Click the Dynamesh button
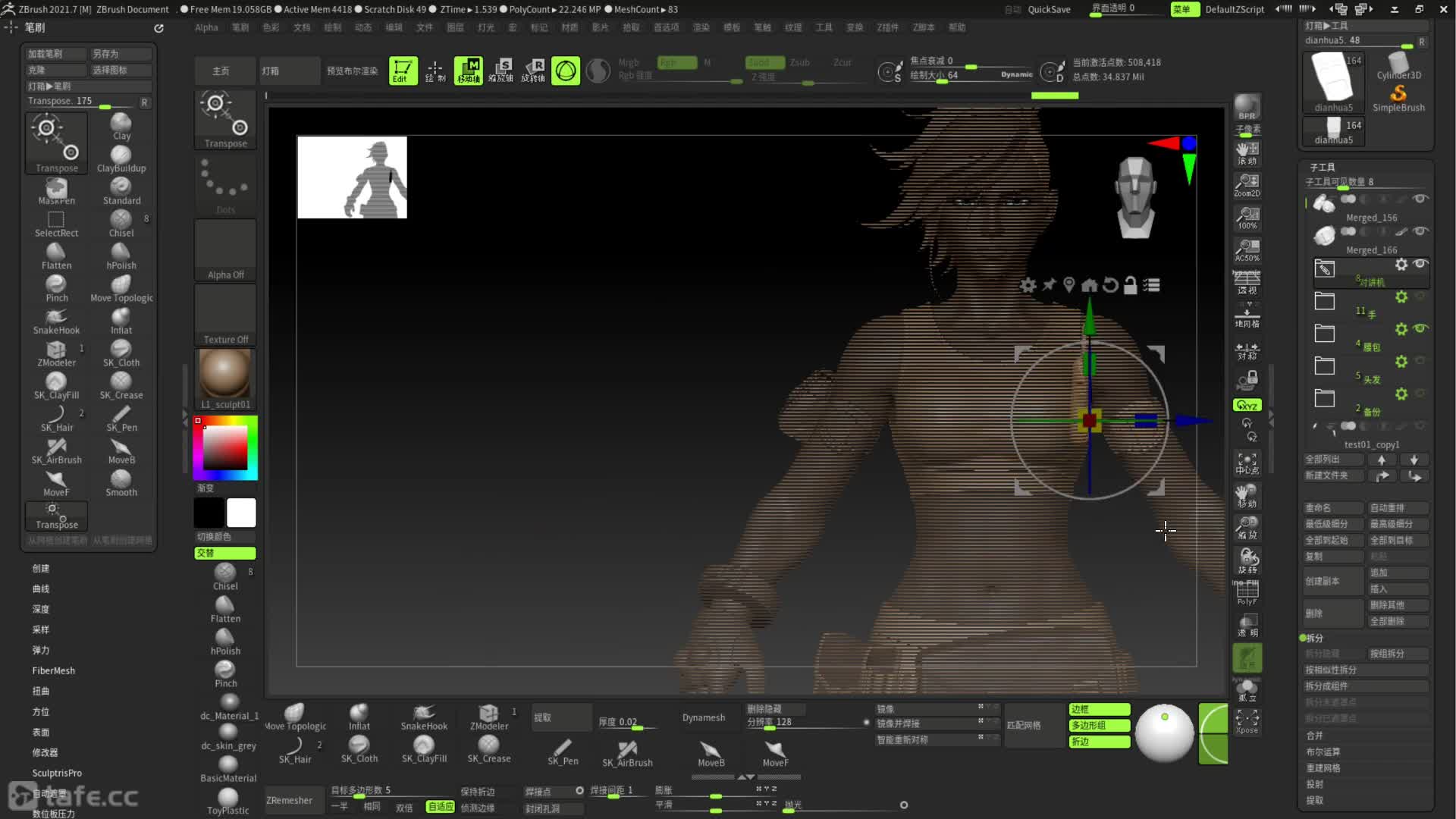1456x819 pixels. (x=703, y=718)
